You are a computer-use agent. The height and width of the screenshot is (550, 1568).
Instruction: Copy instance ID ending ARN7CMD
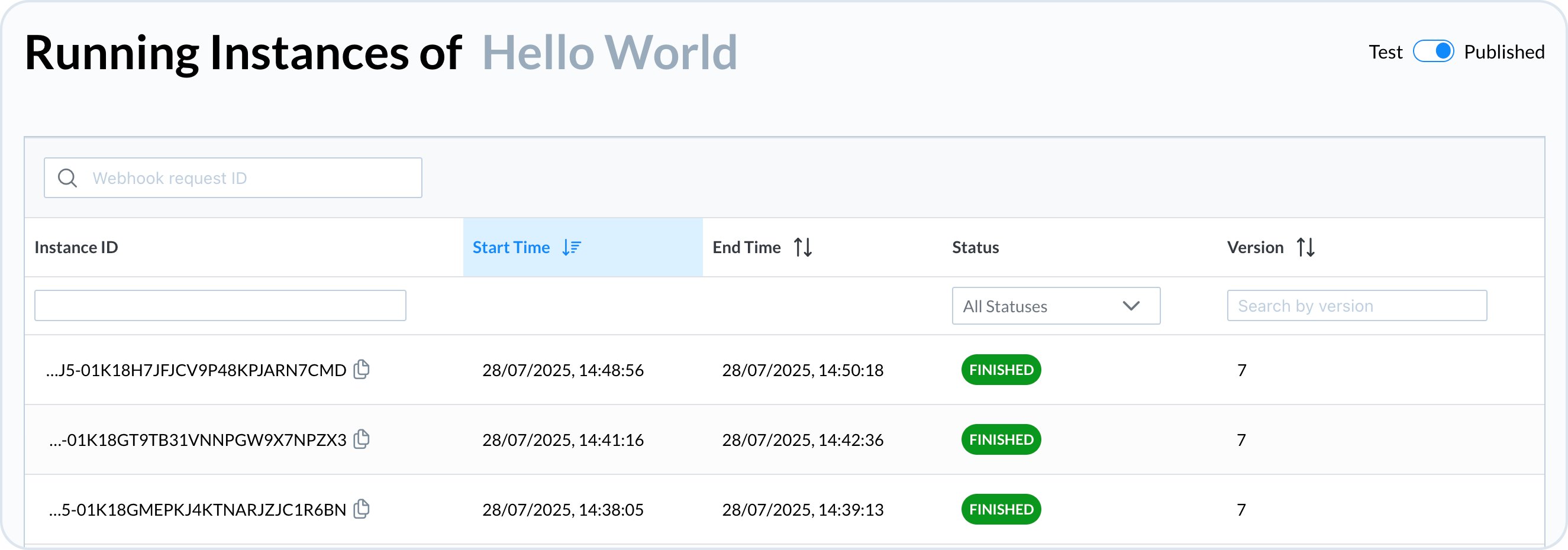(362, 369)
